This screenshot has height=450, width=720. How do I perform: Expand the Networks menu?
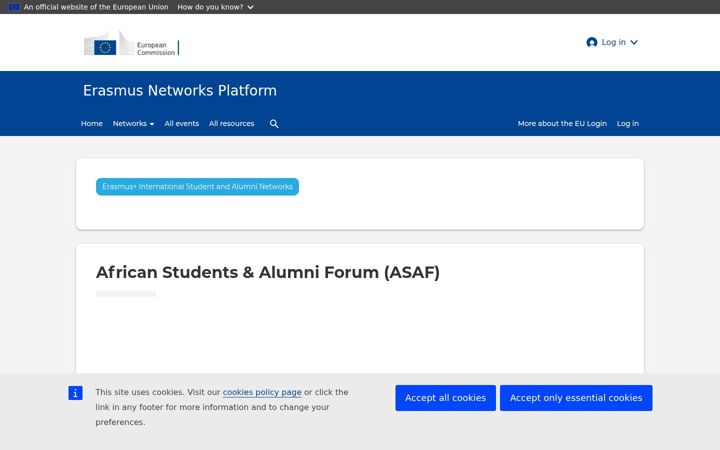133,124
